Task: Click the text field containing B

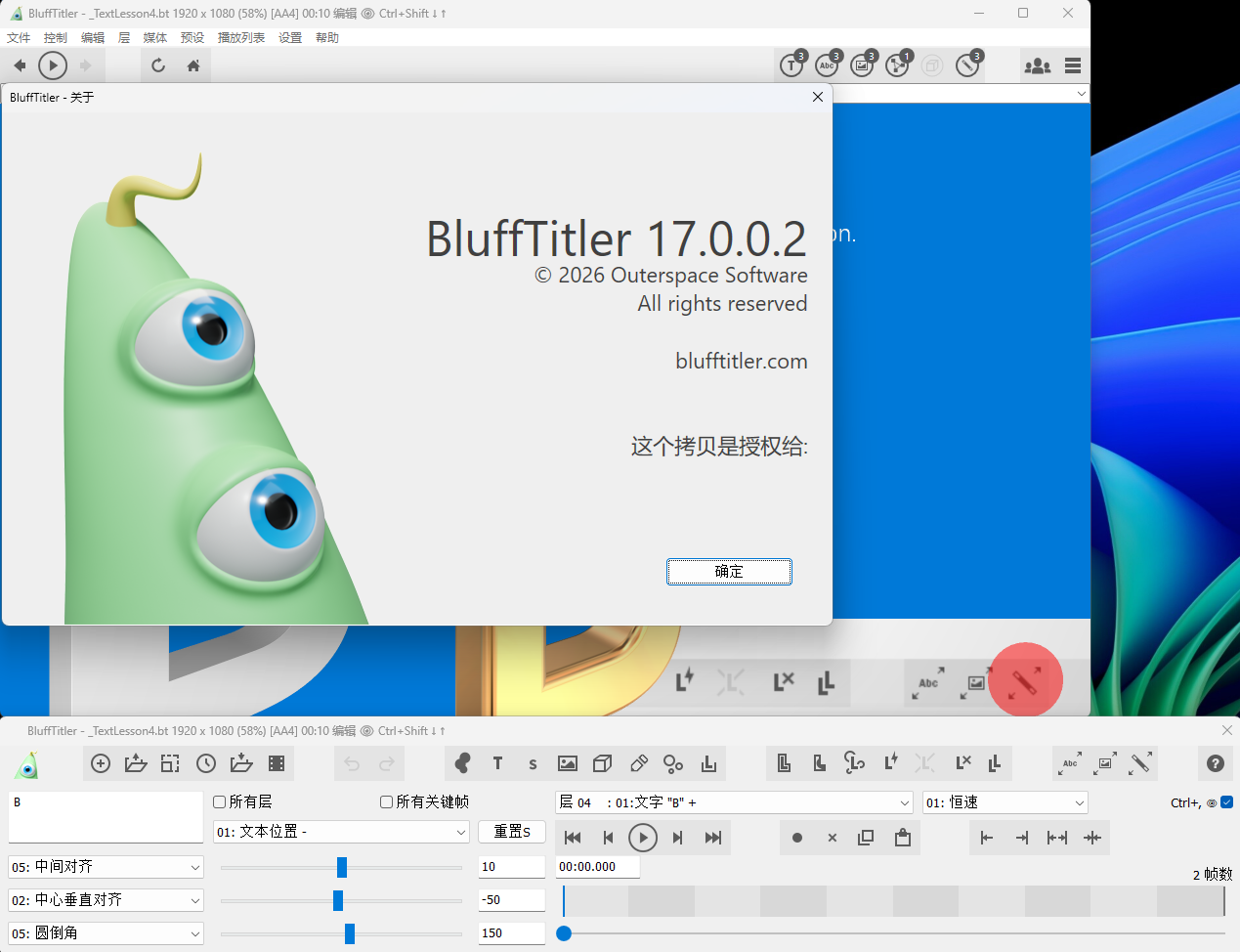Action: 106,817
